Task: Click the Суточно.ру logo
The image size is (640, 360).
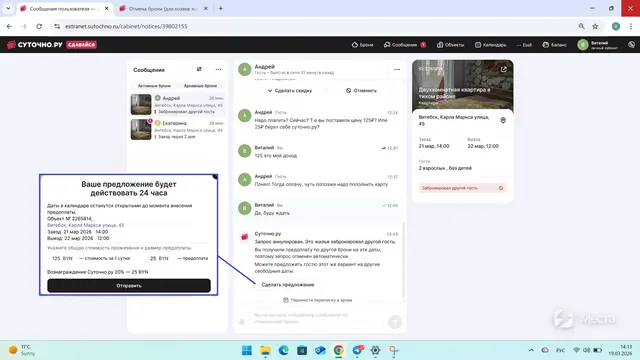Action: pyautogui.click(x=35, y=44)
